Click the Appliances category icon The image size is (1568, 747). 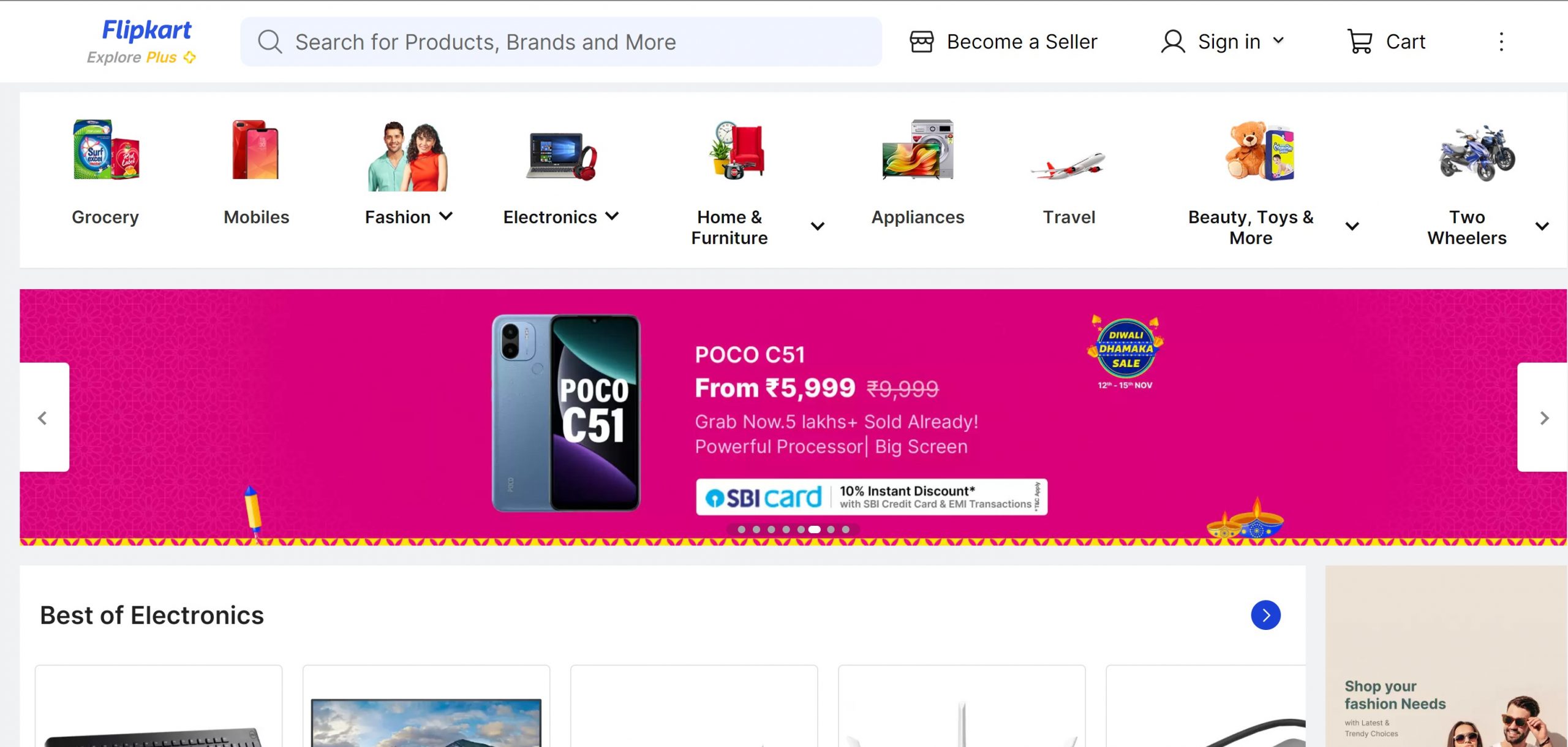coord(918,151)
